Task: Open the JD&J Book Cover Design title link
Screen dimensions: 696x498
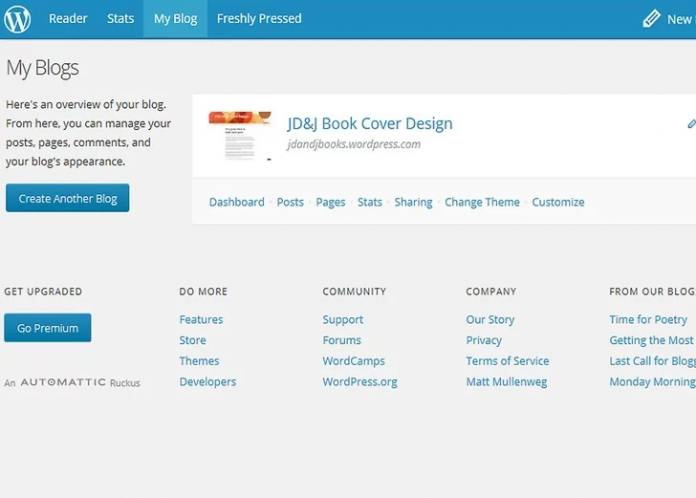Action: coord(369,124)
